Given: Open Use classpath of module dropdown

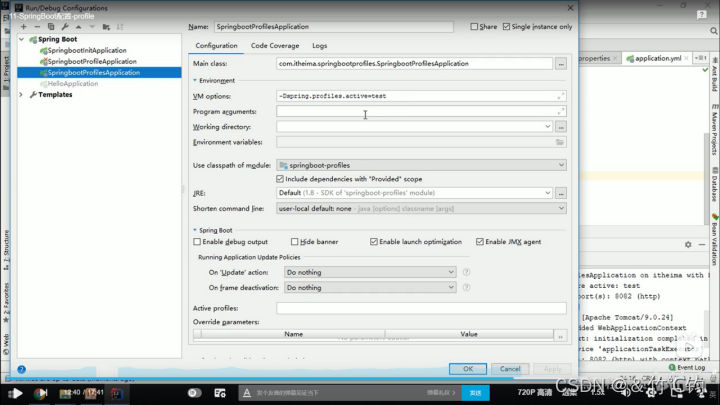Looking at the screenshot, I should (561, 165).
